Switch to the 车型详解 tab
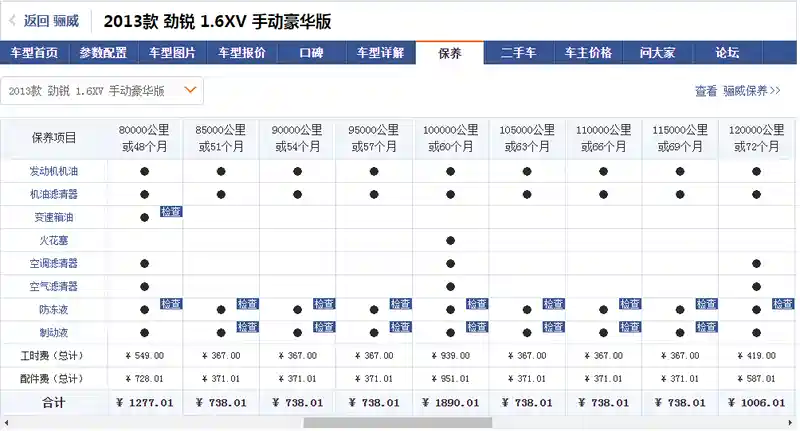This screenshot has width=800, height=431. (x=381, y=53)
